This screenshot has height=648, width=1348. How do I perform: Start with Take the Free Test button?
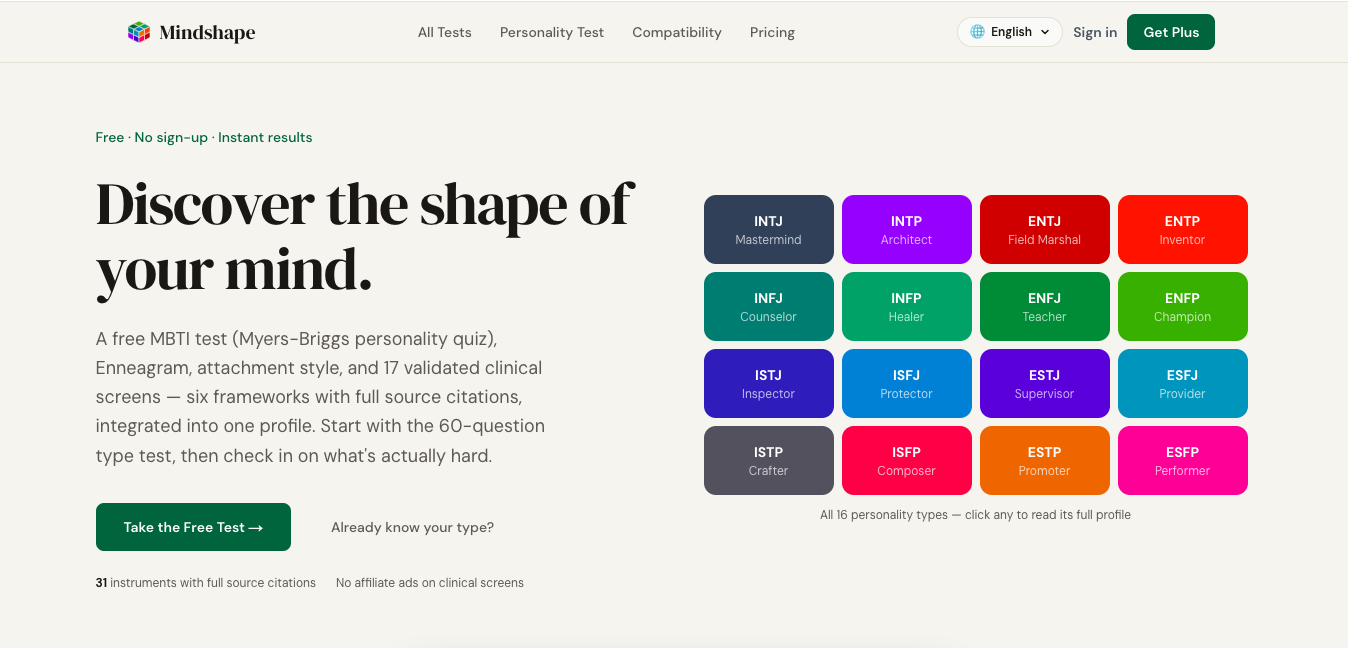tap(193, 527)
